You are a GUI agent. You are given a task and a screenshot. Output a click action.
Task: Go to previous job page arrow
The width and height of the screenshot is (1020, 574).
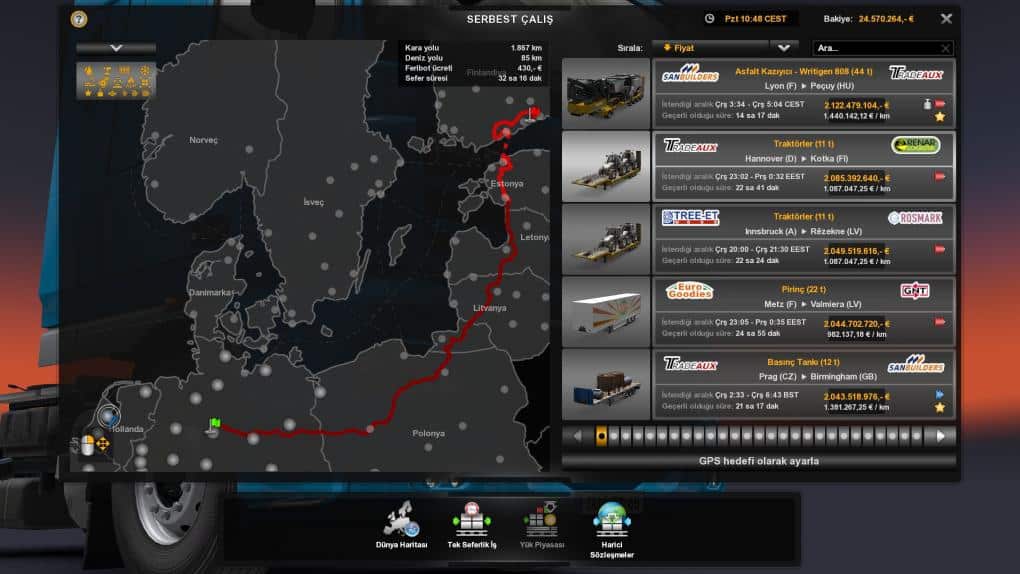tap(577, 436)
